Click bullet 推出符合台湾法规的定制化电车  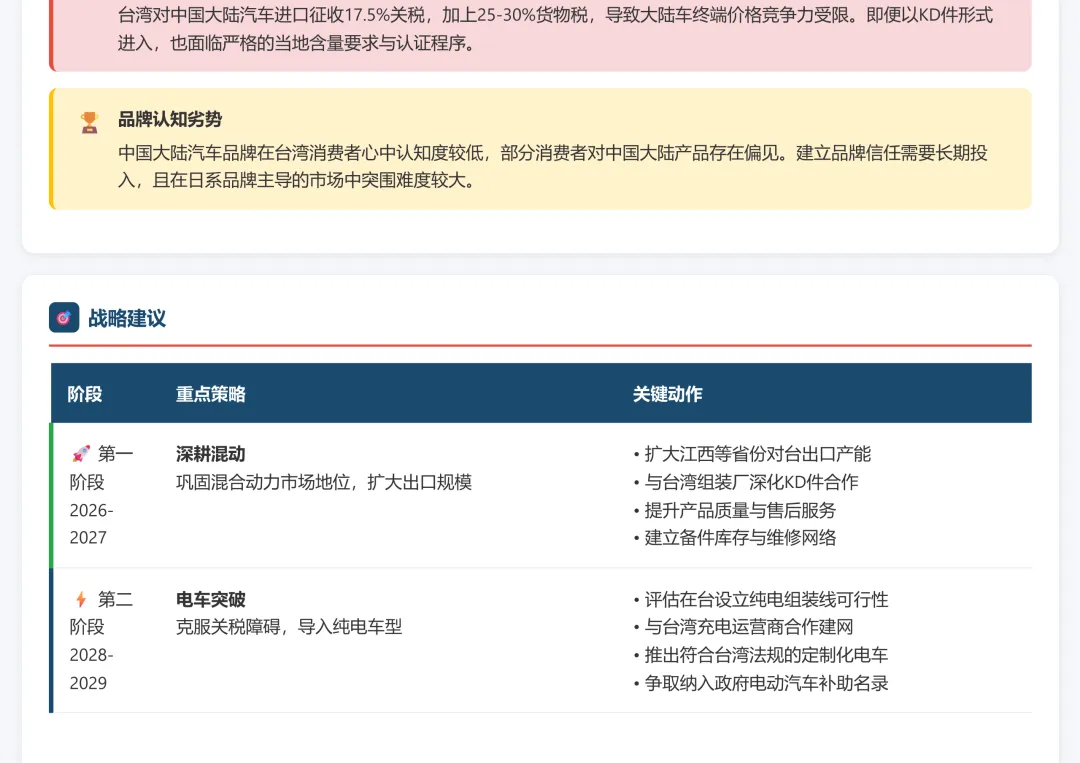tap(761, 655)
